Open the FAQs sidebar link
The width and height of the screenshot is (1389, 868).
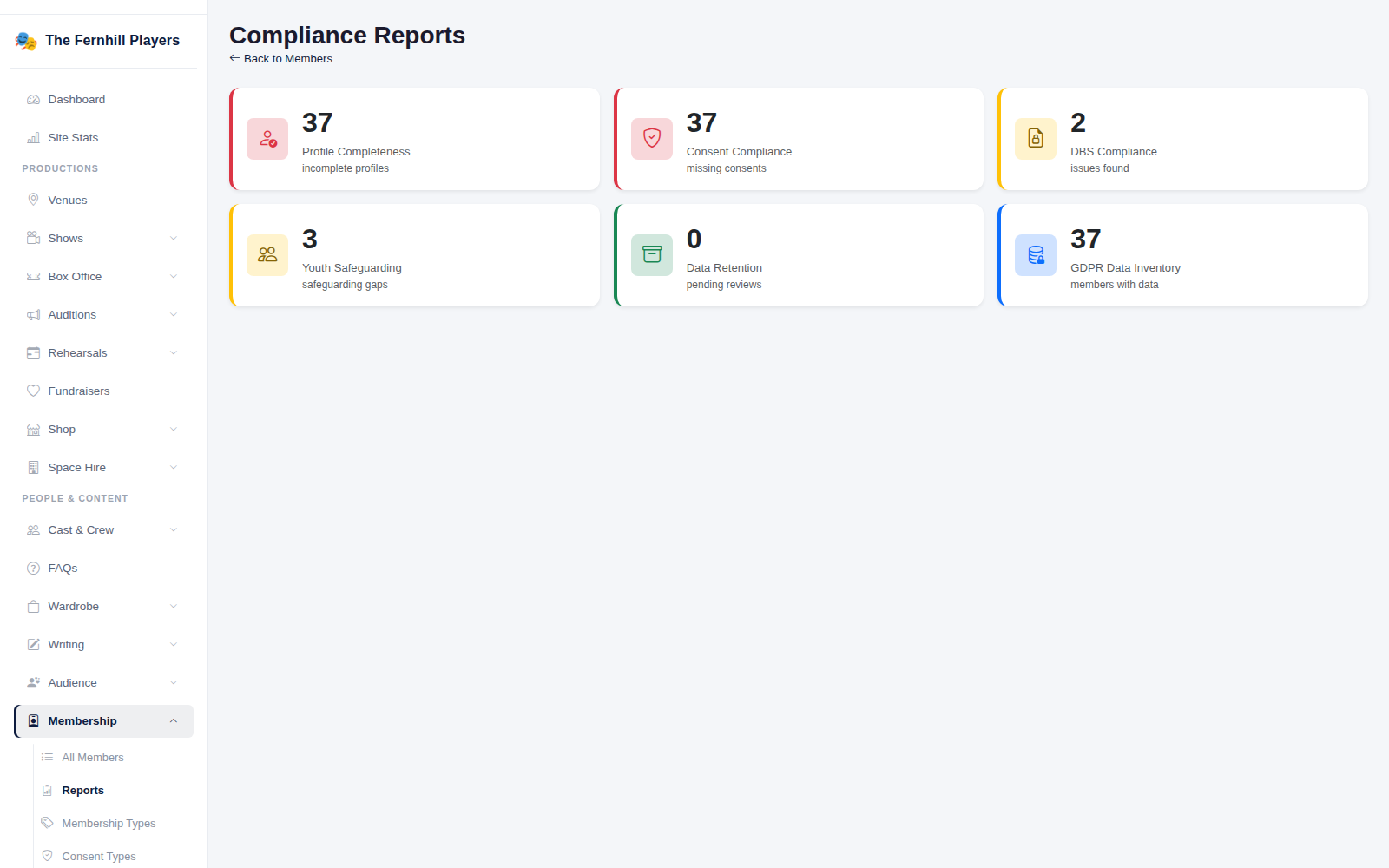[x=103, y=569]
